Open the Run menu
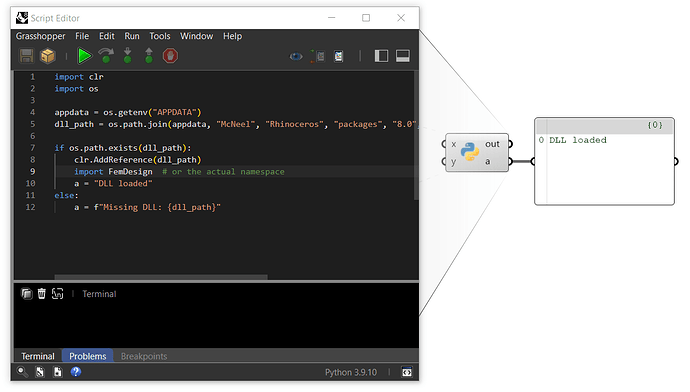Viewport: 690px width, 392px height. pos(132,36)
